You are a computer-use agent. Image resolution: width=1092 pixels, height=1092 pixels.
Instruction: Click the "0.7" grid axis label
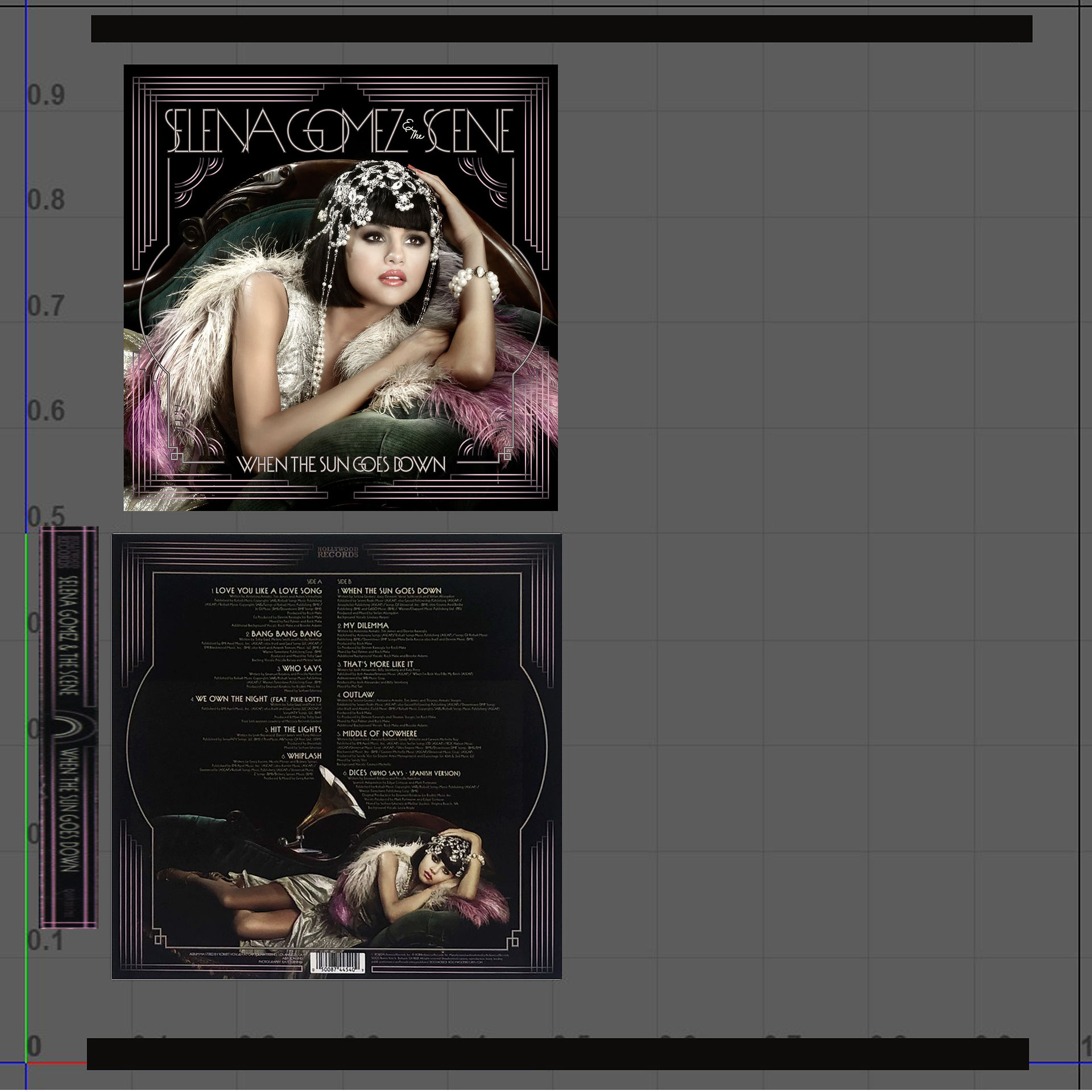coord(46,307)
